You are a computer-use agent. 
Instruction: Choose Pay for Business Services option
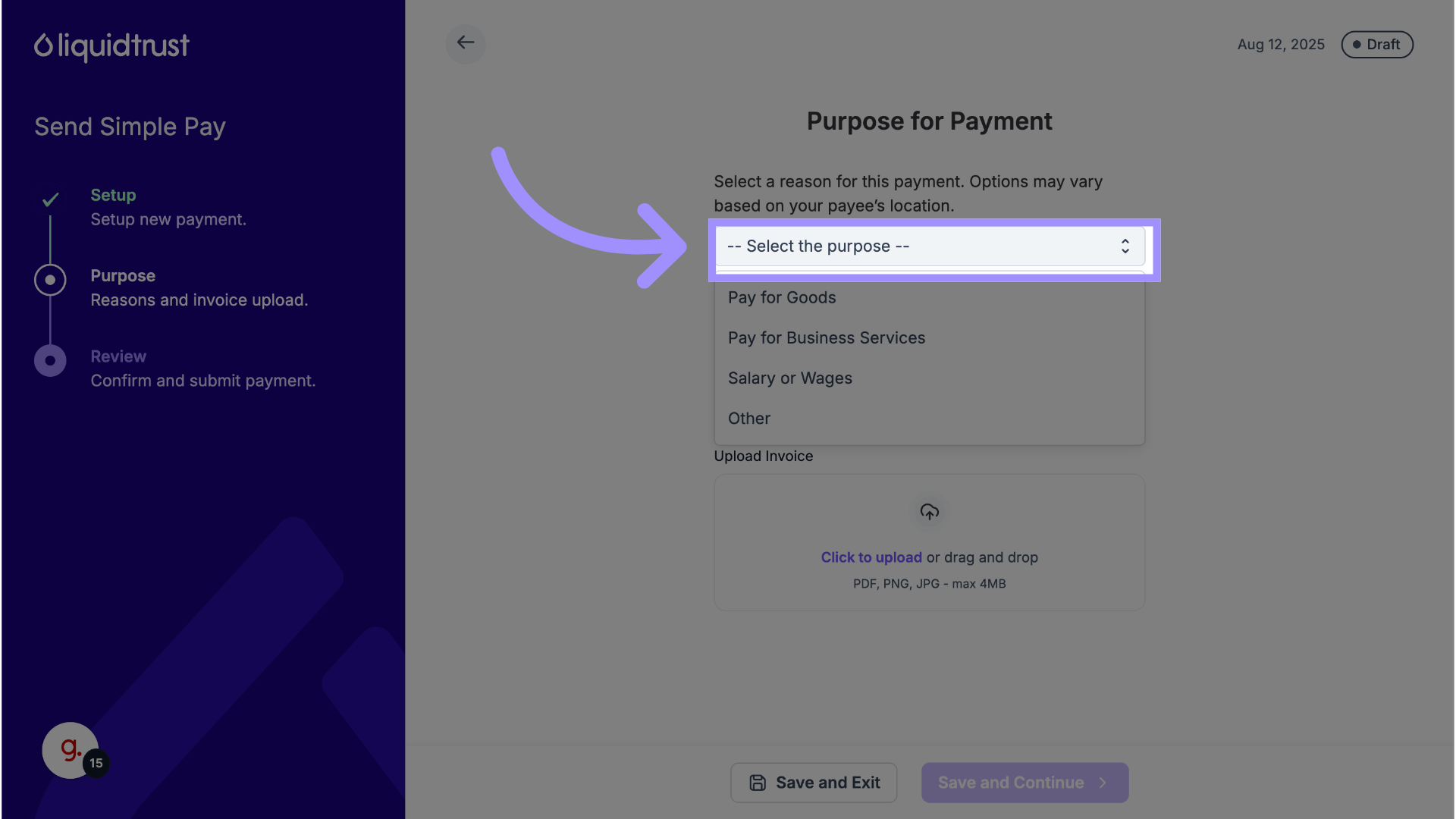(x=826, y=338)
